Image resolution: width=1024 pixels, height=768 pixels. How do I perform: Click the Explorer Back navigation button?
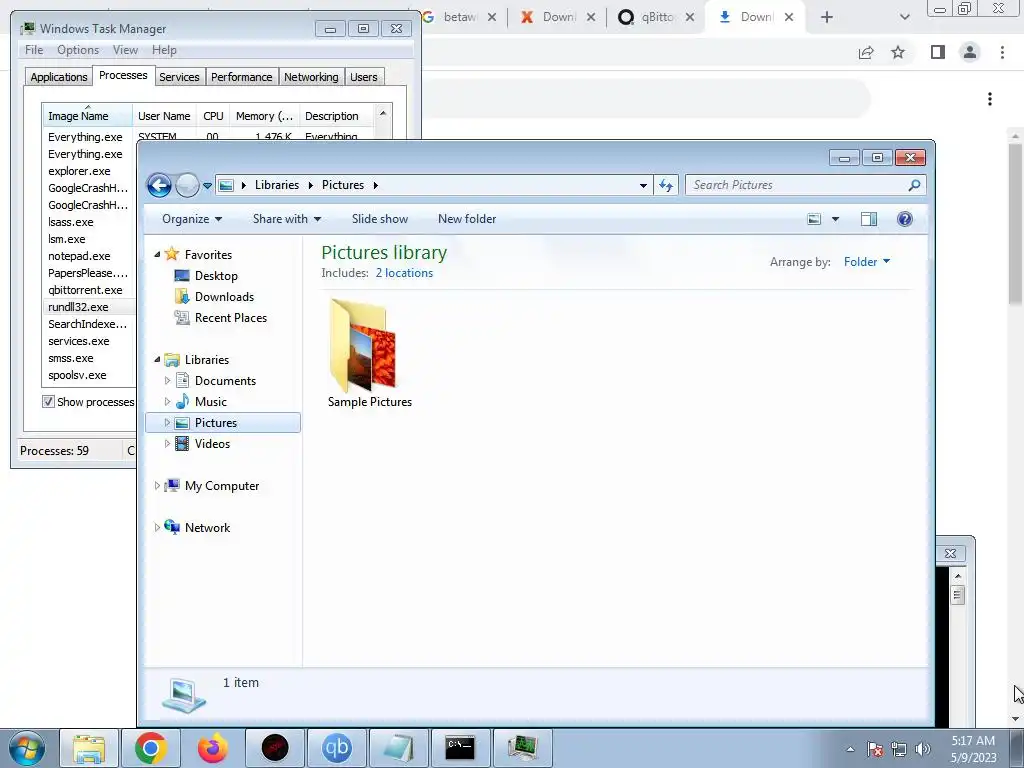pyautogui.click(x=159, y=185)
